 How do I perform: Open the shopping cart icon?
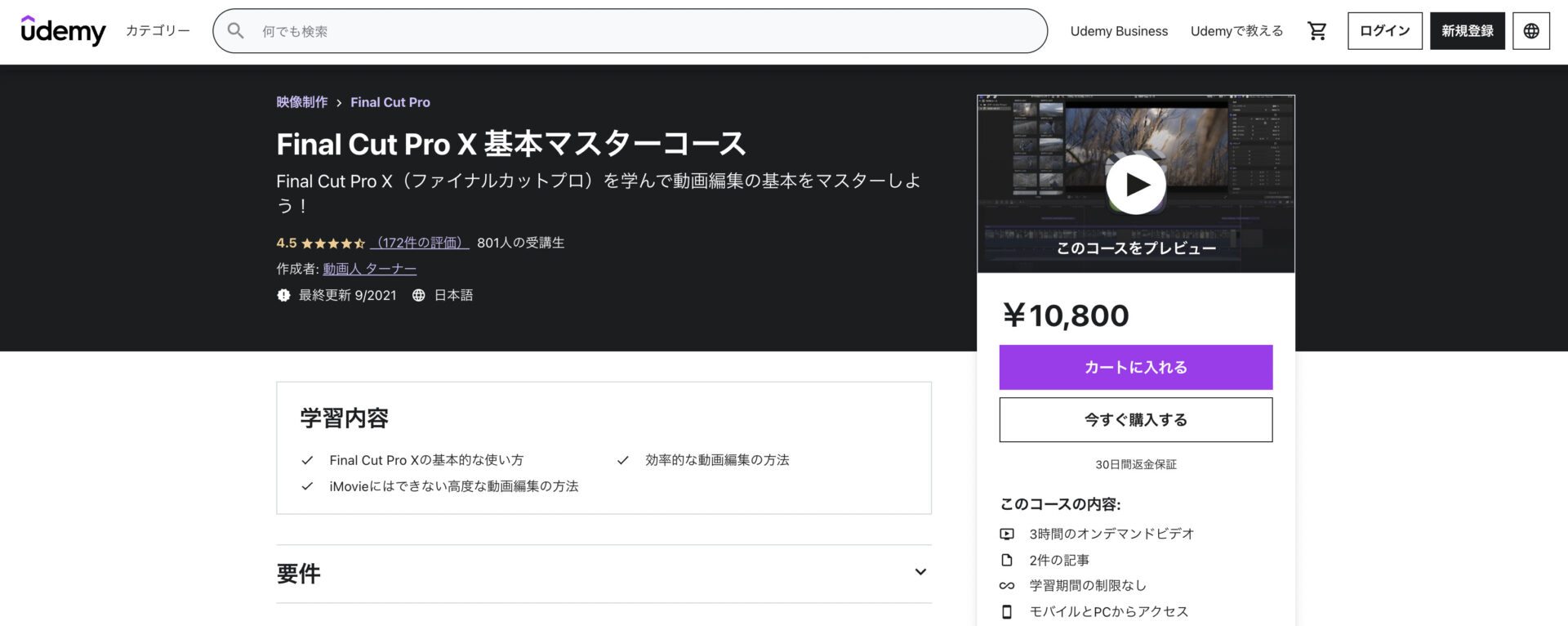coord(1316,31)
